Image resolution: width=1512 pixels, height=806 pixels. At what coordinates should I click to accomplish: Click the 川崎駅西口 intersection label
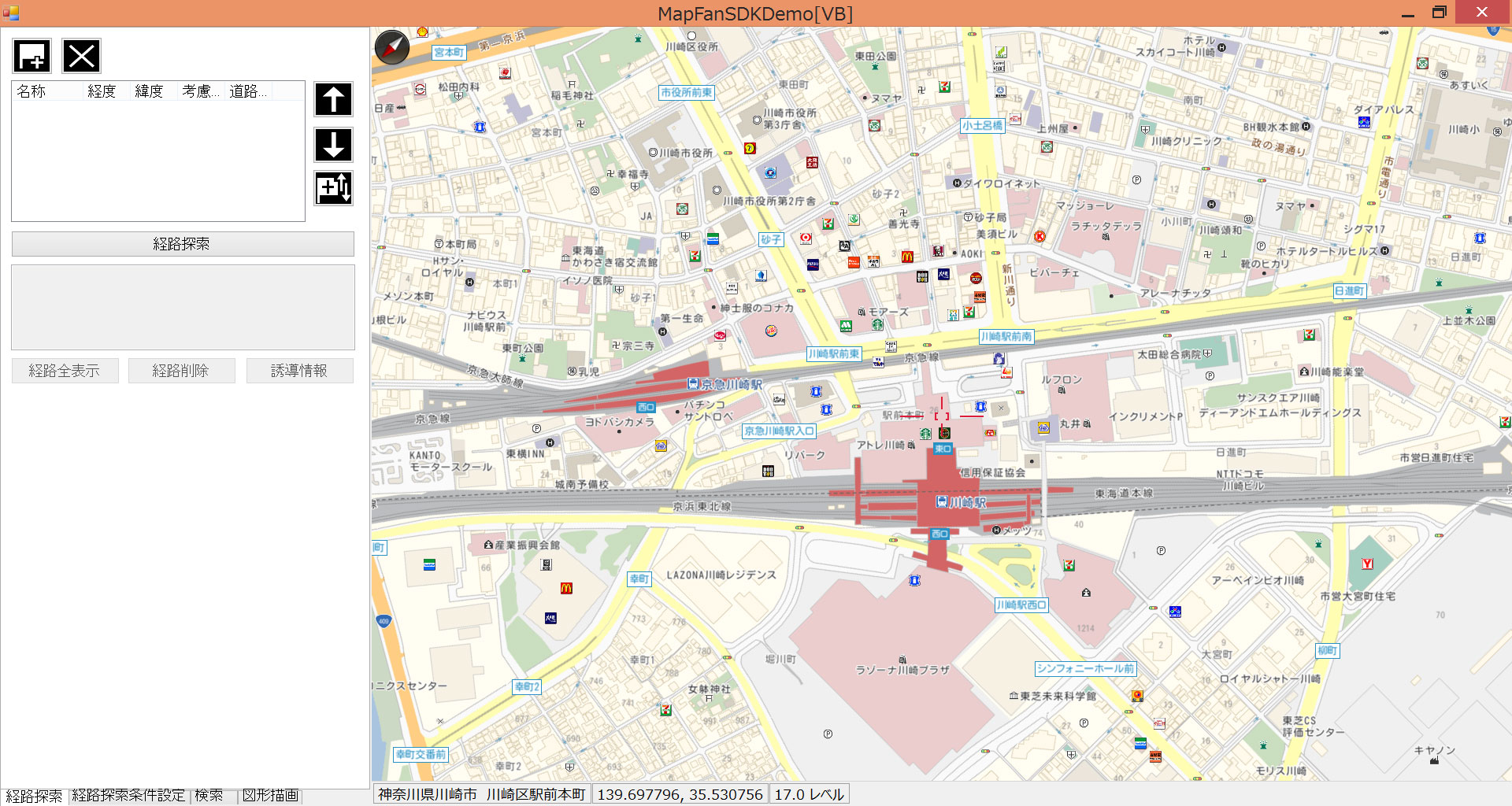[1021, 605]
